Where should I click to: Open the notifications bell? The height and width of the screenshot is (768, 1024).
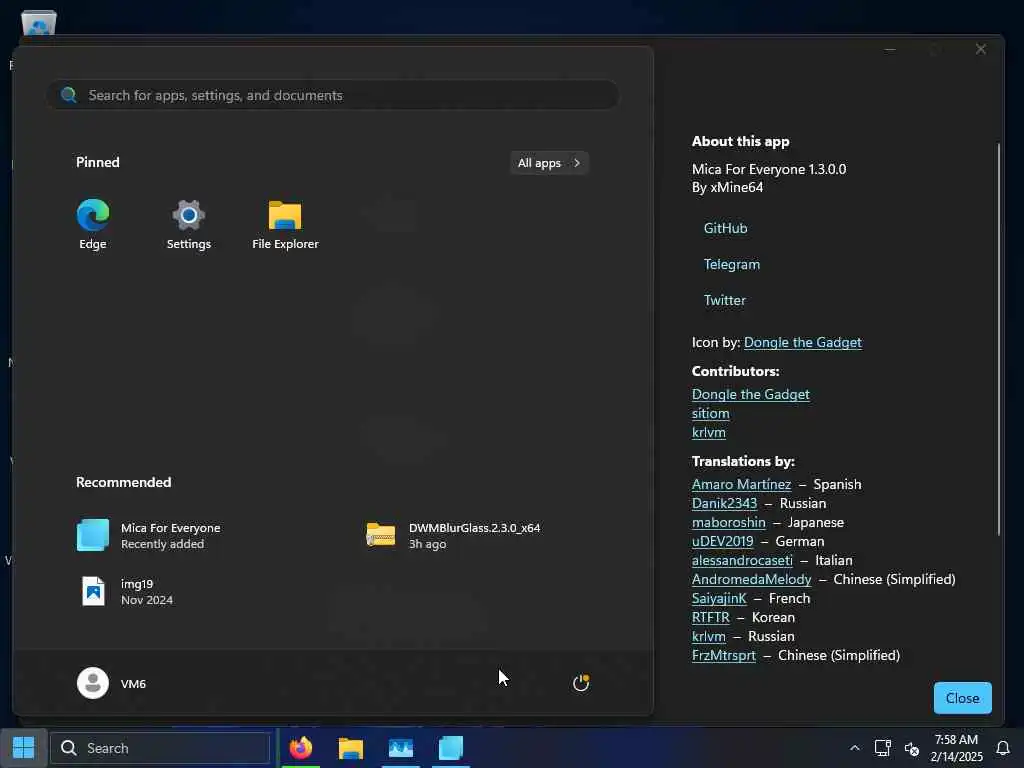pos(1003,748)
